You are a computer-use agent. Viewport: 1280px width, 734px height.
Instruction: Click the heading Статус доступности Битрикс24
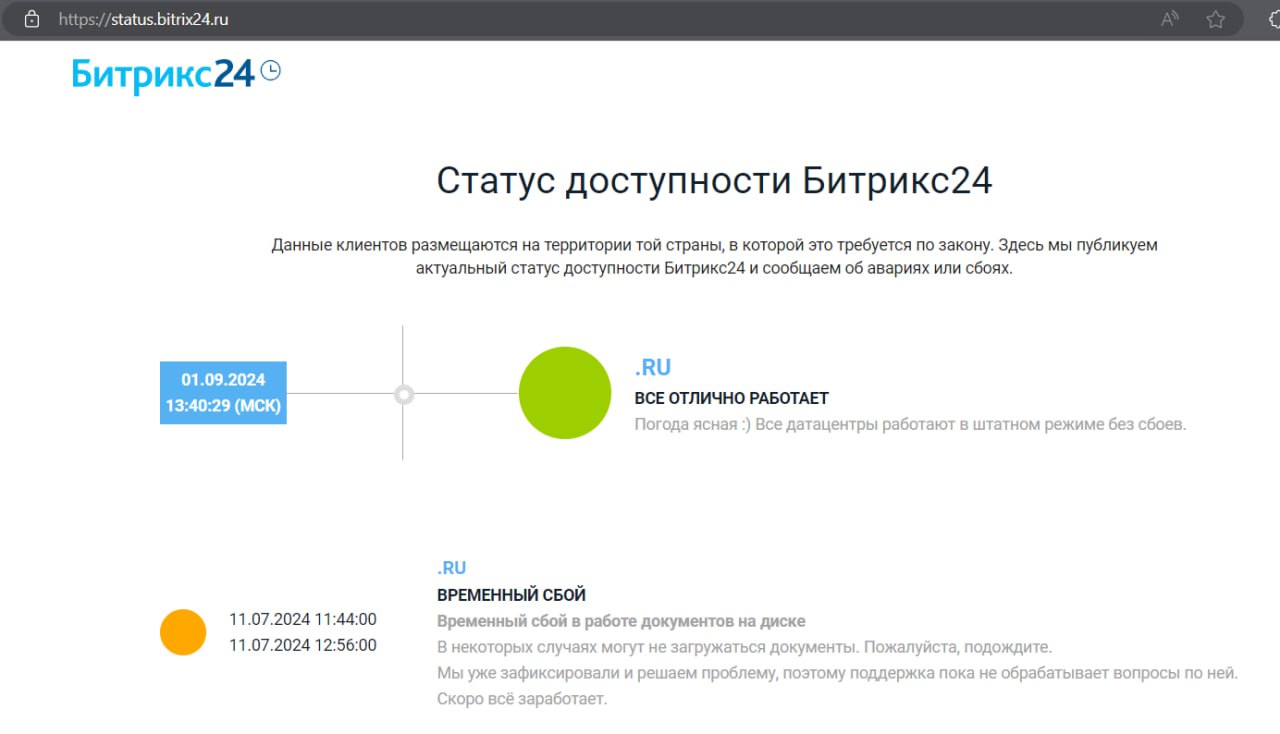click(x=714, y=181)
